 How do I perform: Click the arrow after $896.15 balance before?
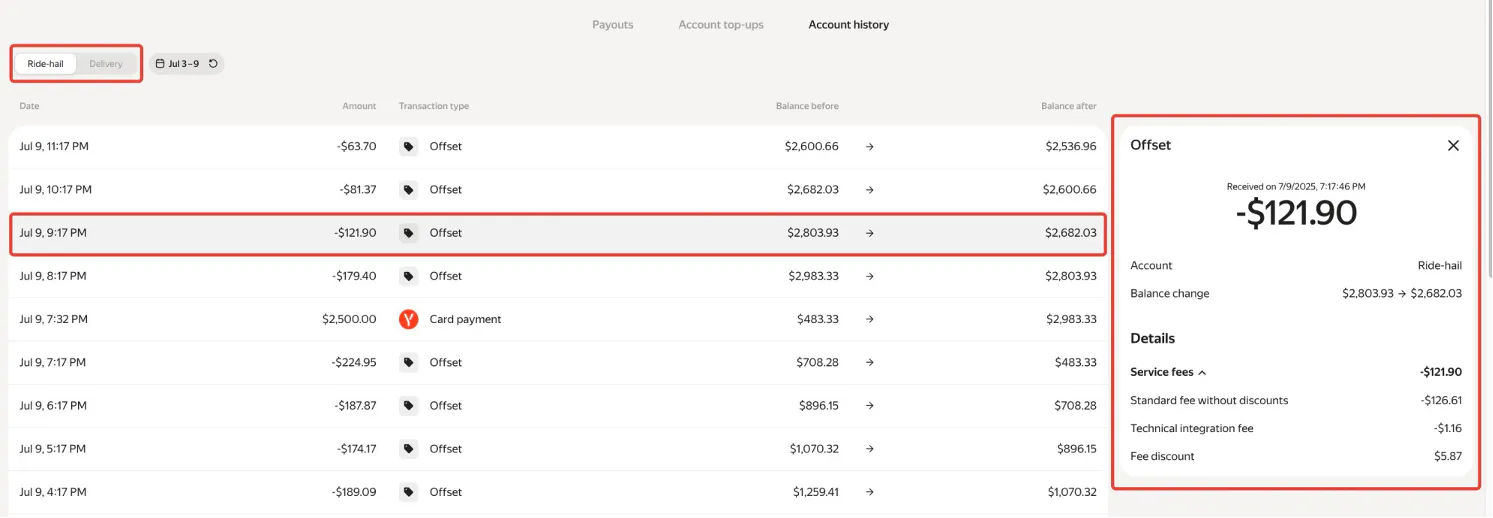point(869,405)
